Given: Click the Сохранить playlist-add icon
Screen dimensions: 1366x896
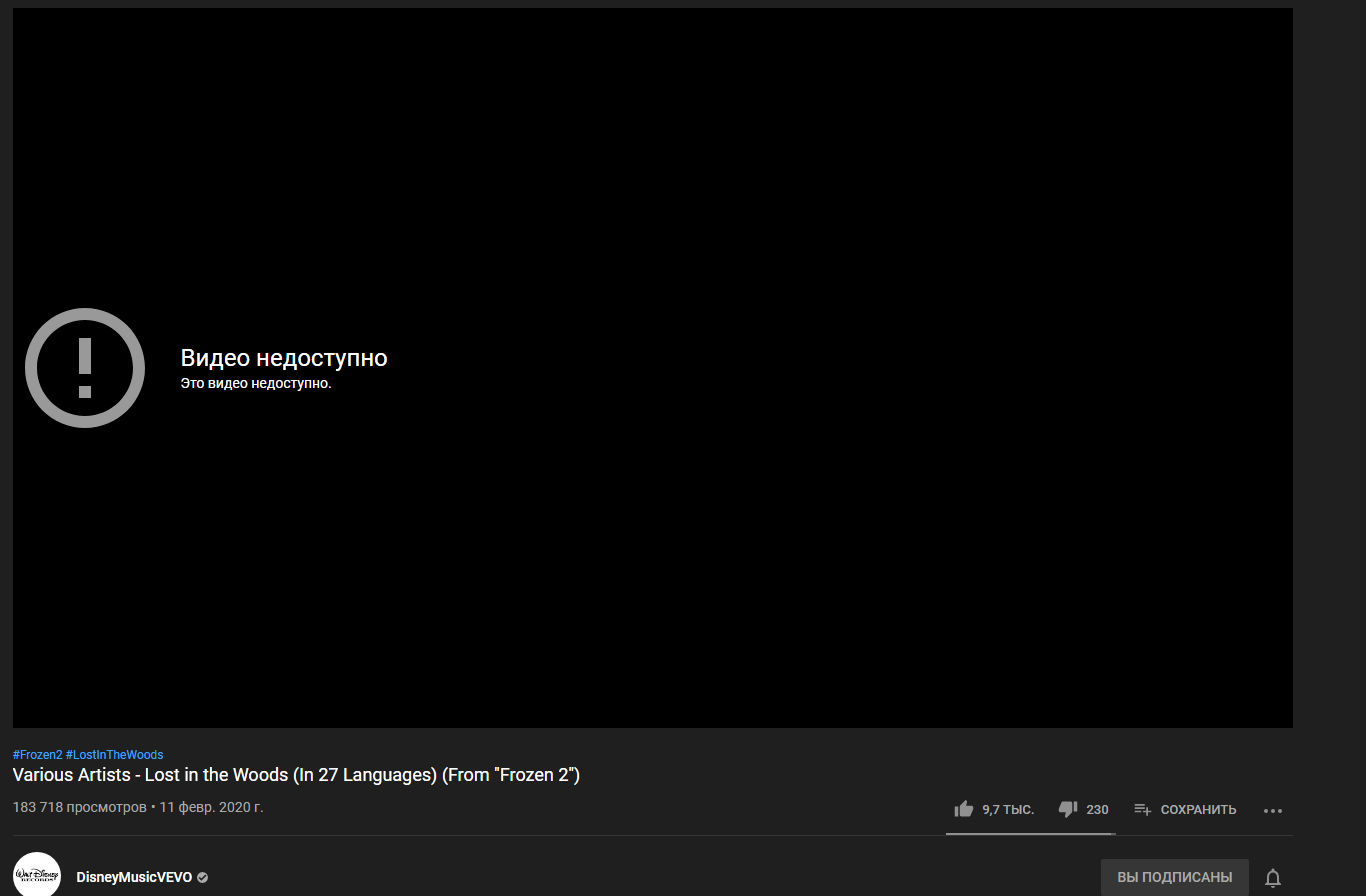Looking at the screenshot, I should pyautogui.click(x=1143, y=810).
